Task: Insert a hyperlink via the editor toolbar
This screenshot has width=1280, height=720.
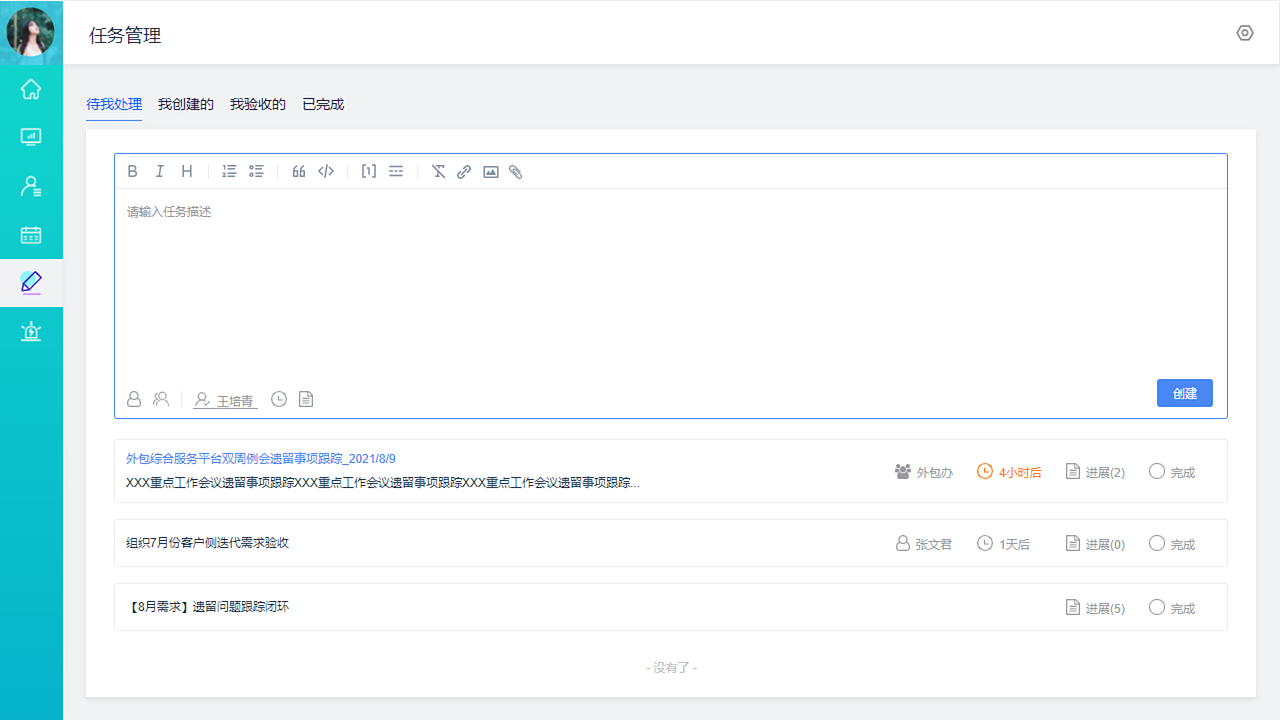Action: (463, 171)
